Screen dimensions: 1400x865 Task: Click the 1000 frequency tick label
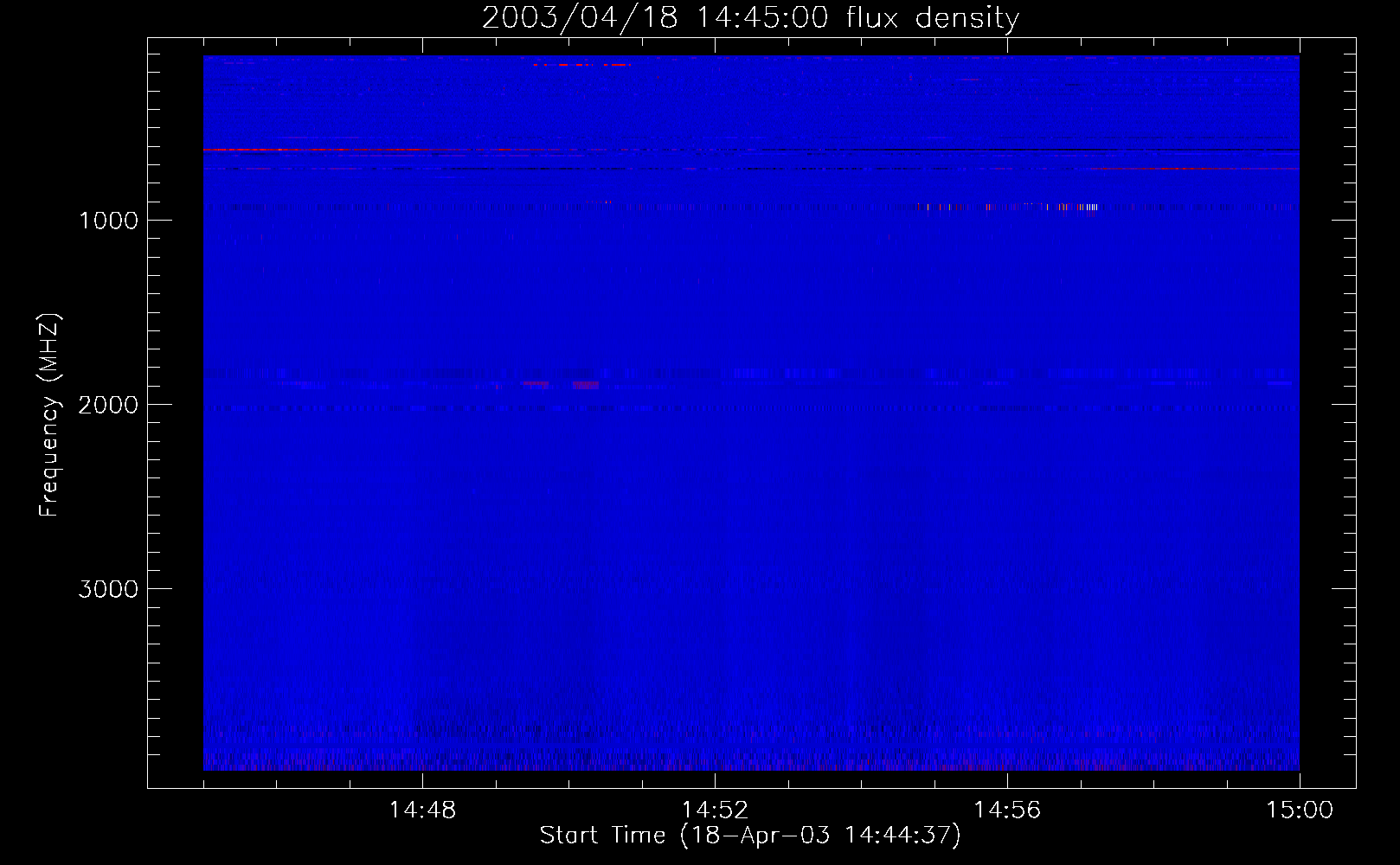tap(108, 221)
